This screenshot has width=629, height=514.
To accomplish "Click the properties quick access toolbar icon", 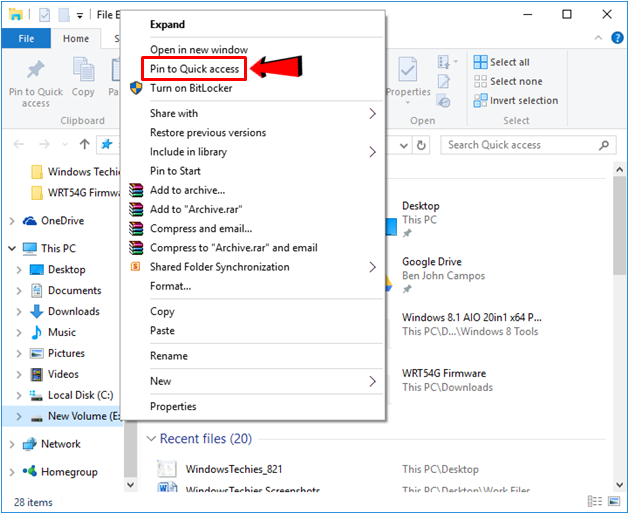I will point(45,15).
